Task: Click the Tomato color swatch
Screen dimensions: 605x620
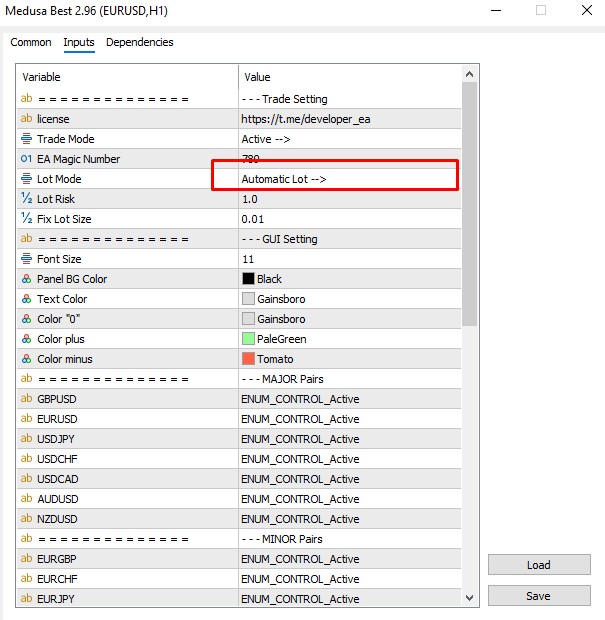Action: (x=248, y=359)
